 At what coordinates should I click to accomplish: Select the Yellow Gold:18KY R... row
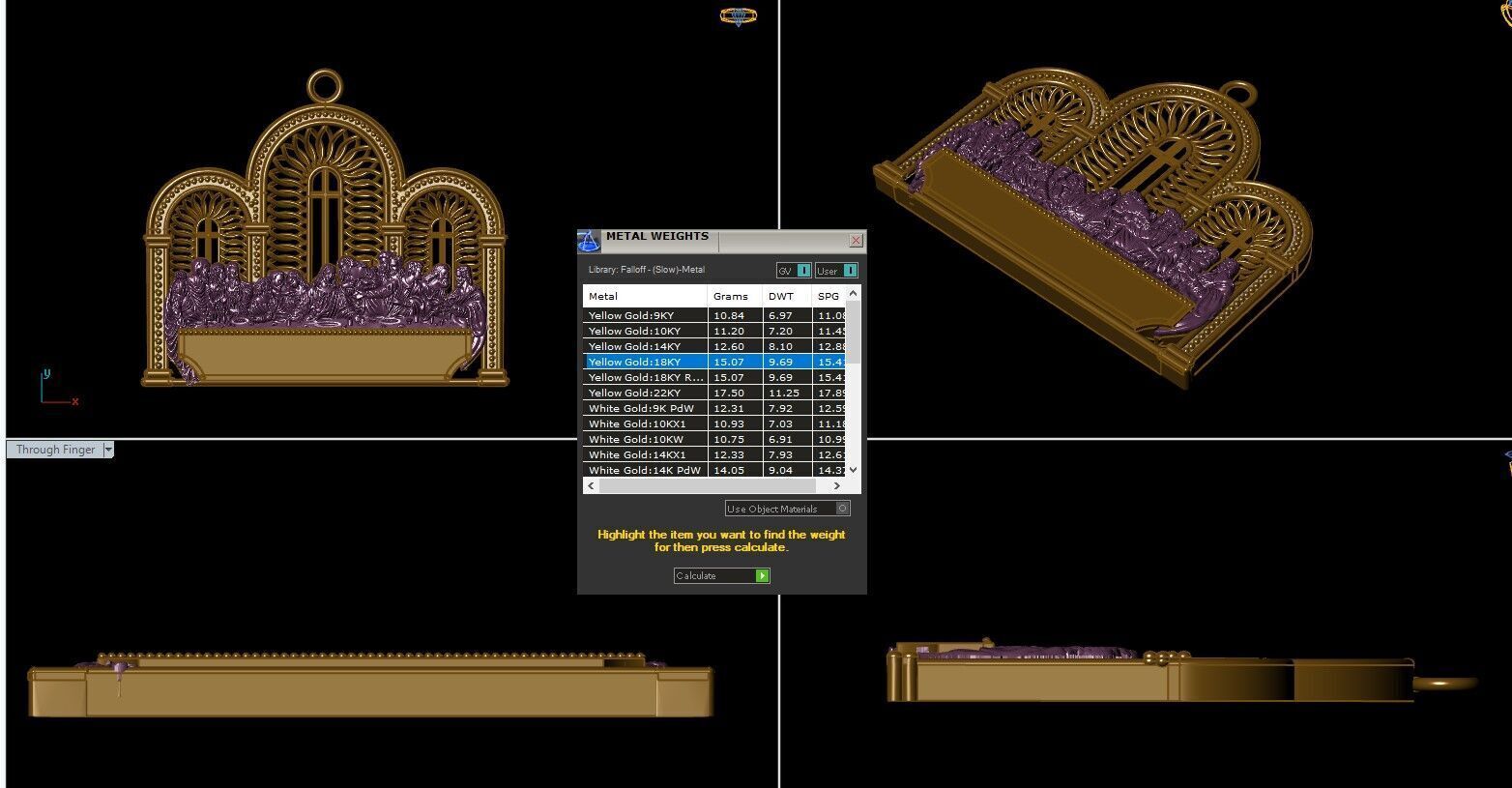pyautogui.click(x=714, y=377)
